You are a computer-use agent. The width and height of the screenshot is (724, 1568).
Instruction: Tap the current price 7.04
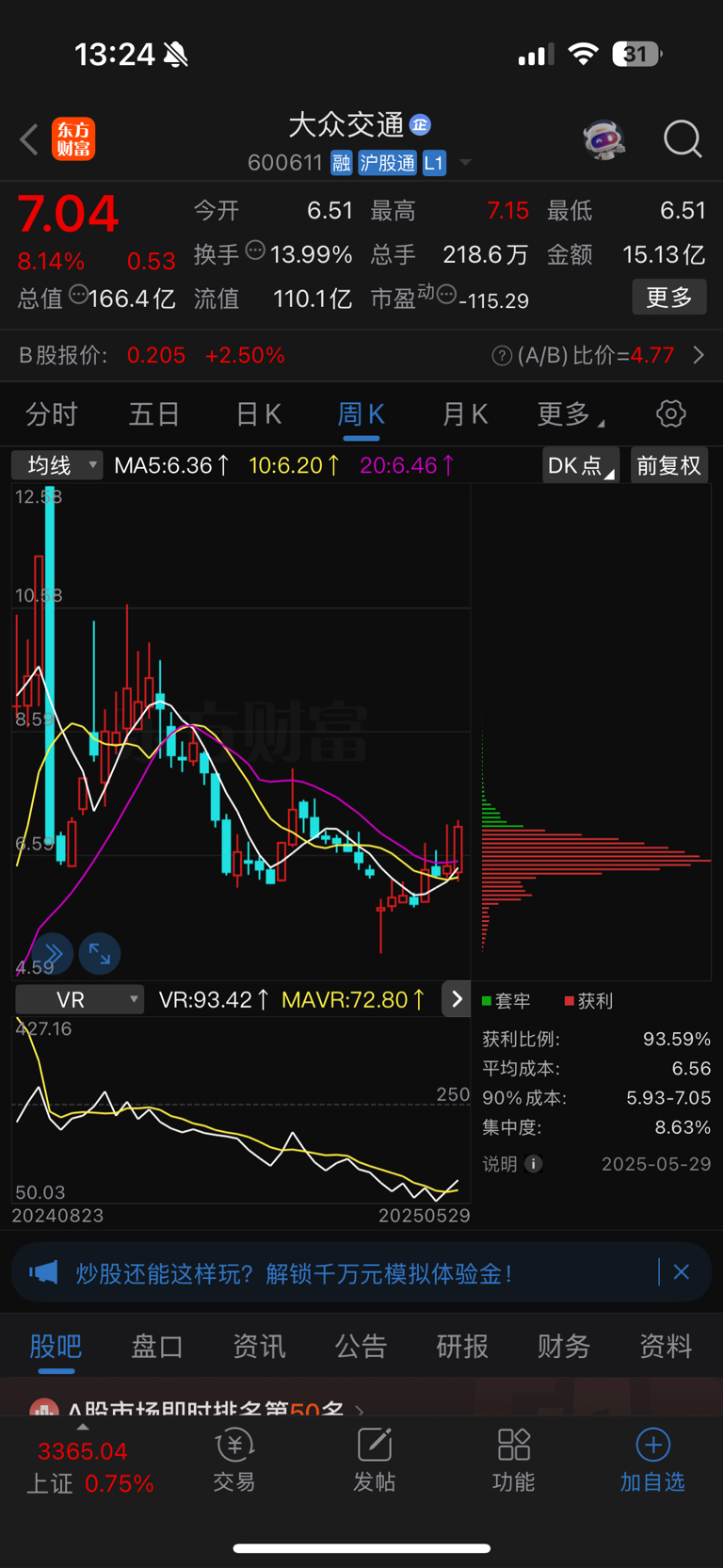tap(68, 214)
